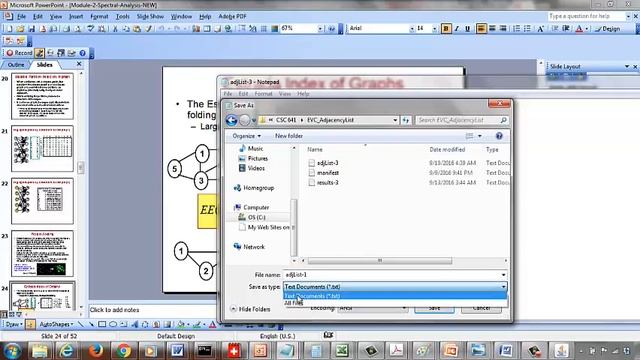Screen dimensions: 640x360
Task: Open Firefox from the taskbar
Action: pos(96,351)
